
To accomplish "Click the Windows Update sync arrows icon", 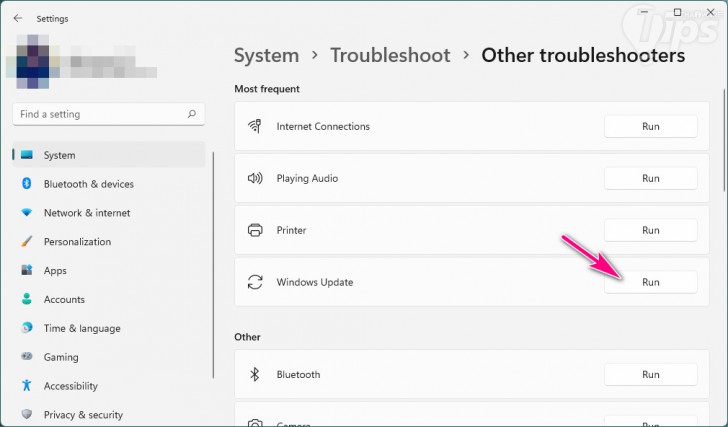I will coord(255,282).
